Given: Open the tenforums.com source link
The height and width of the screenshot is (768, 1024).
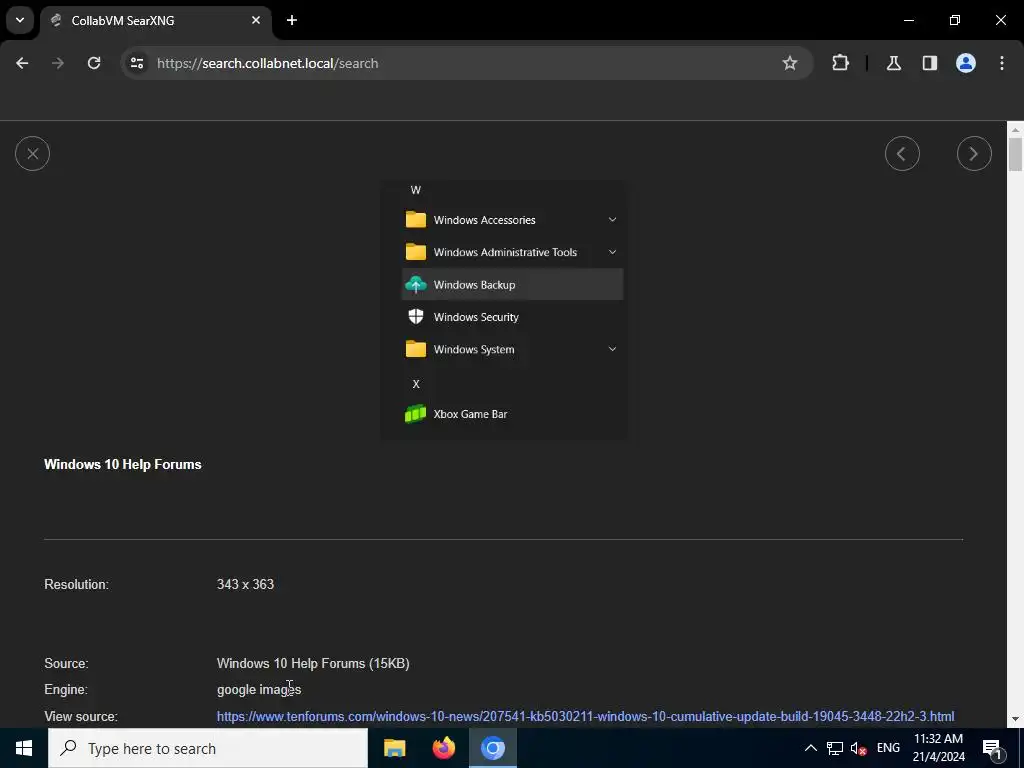Looking at the screenshot, I should click(x=585, y=716).
